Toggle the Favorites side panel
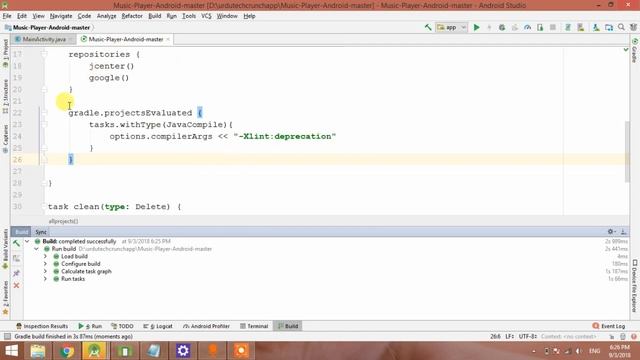Screen dimensions: 640x360 click(x=5, y=298)
